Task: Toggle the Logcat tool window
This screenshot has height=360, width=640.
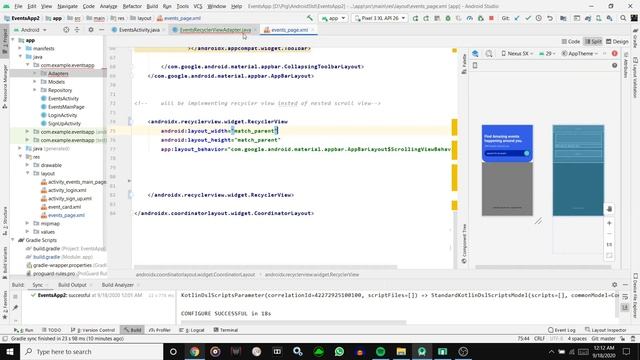Action: tap(191, 330)
